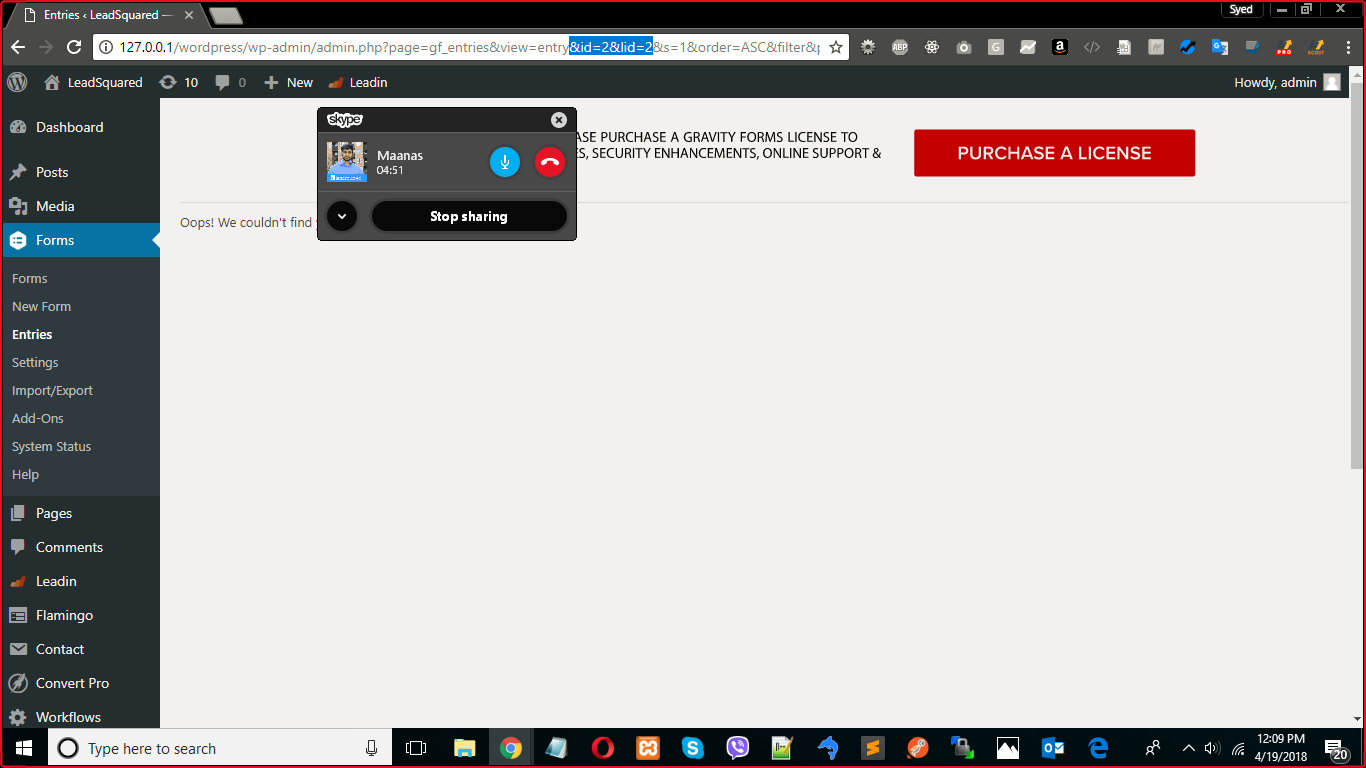1366x768 pixels.
Task: Open Skype from the taskbar
Action: point(693,748)
